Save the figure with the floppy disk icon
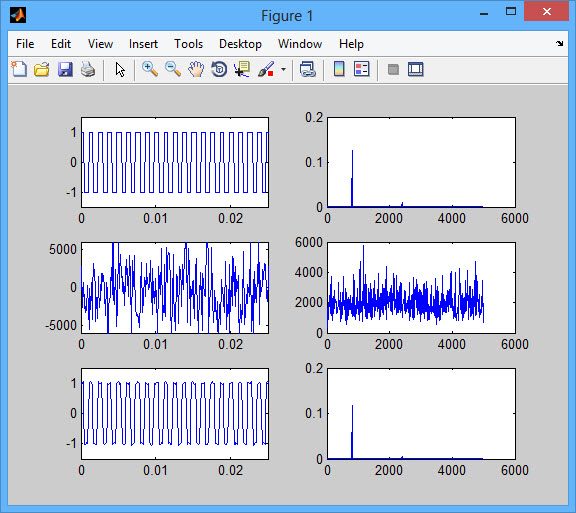The image size is (576, 513). point(65,69)
